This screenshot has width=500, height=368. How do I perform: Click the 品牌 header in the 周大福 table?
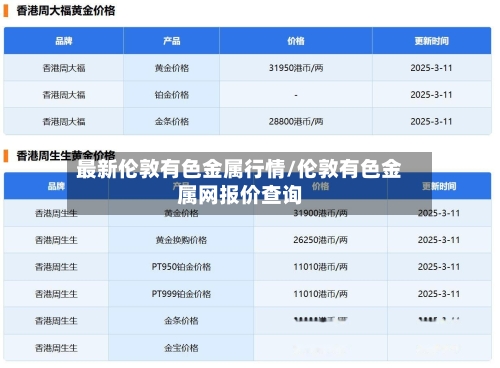point(64,41)
